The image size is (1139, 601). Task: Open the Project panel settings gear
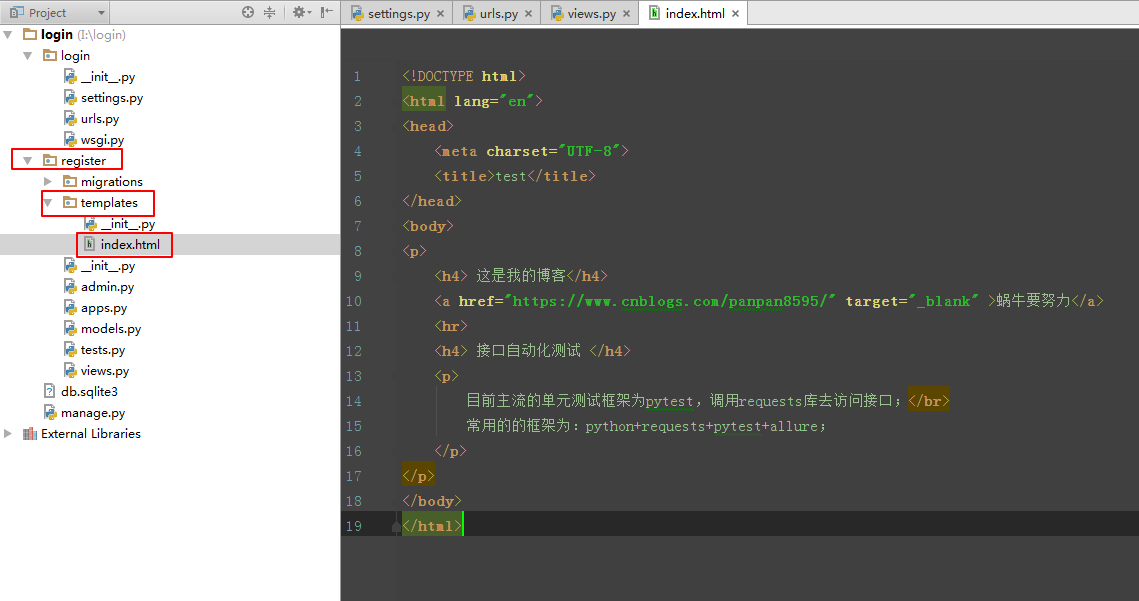[x=301, y=12]
